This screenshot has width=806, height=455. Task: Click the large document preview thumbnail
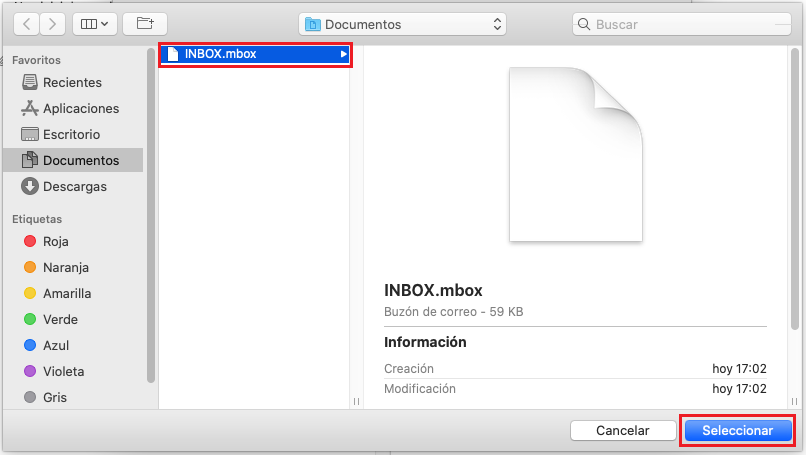click(575, 154)
